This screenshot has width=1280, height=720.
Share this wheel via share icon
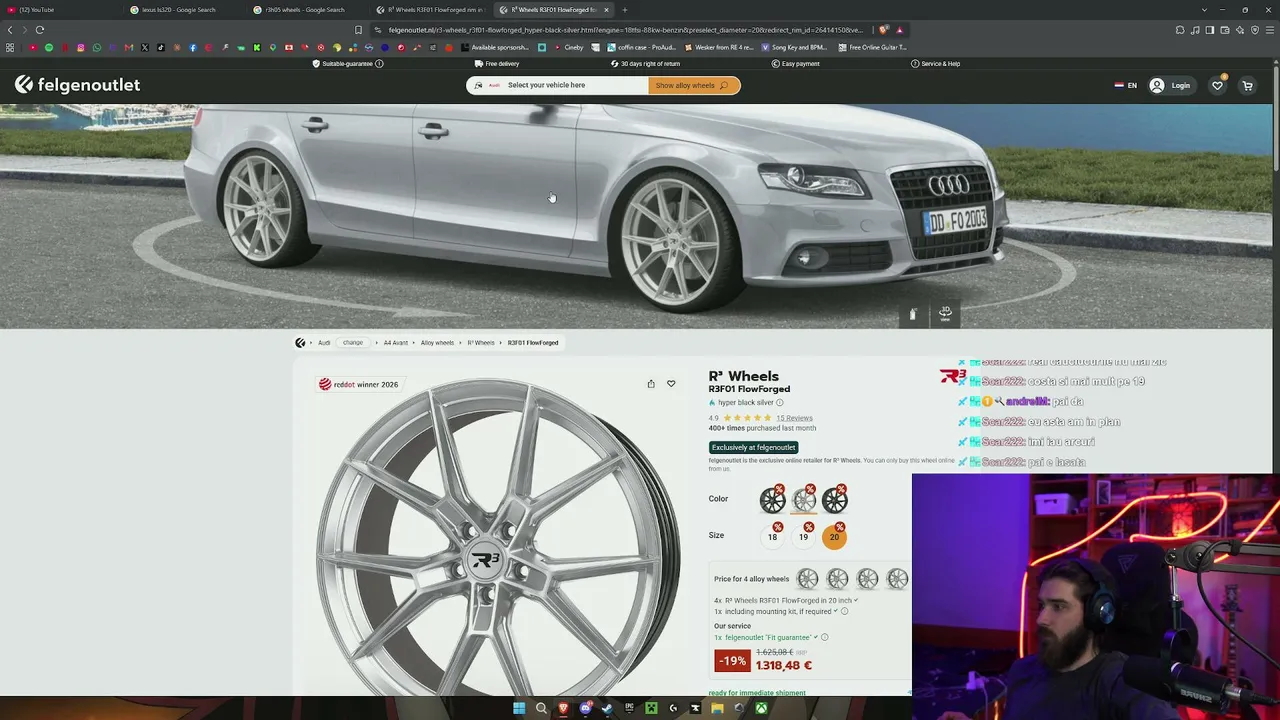(651, 384)
